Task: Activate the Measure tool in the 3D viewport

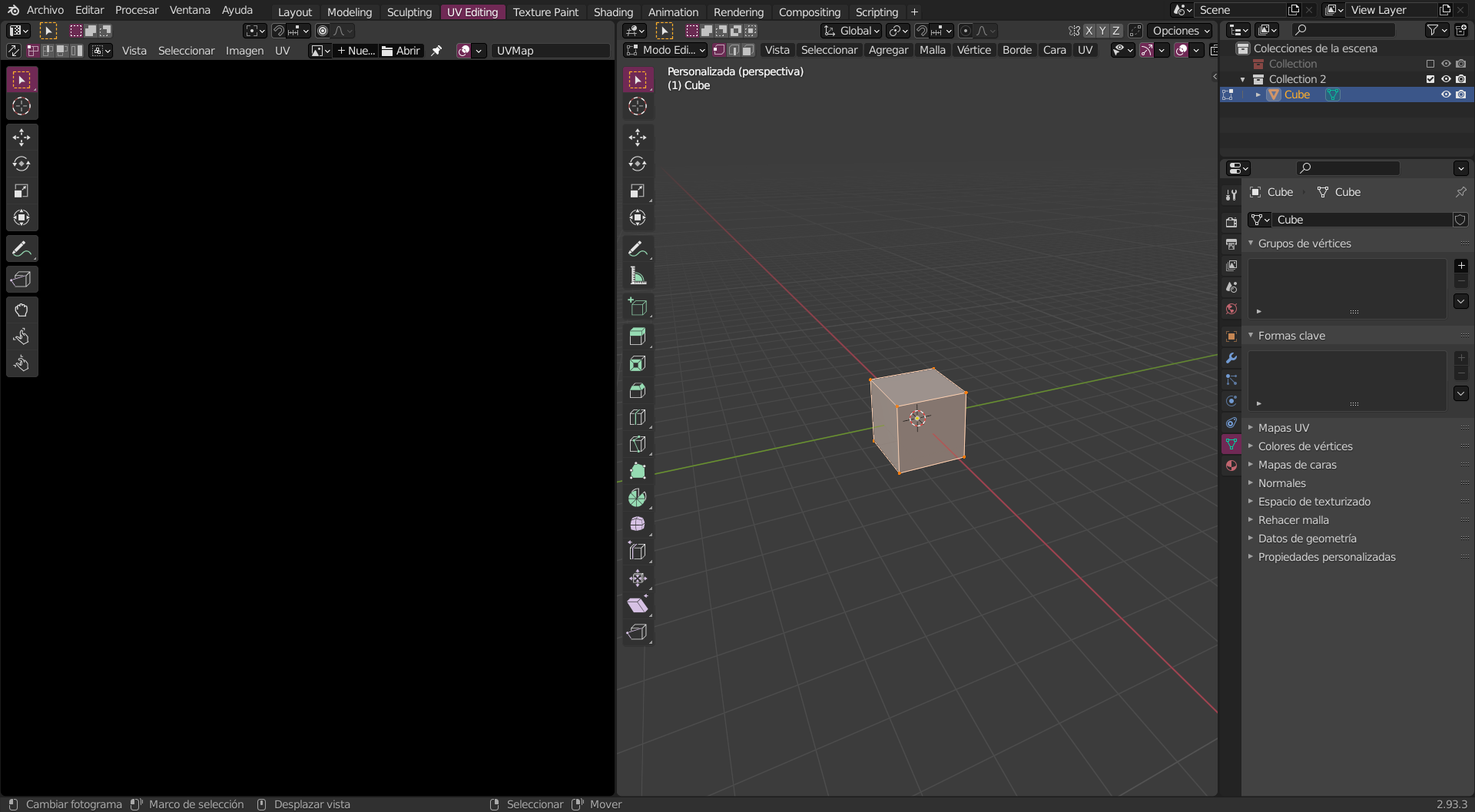Action: pos(638,276)
